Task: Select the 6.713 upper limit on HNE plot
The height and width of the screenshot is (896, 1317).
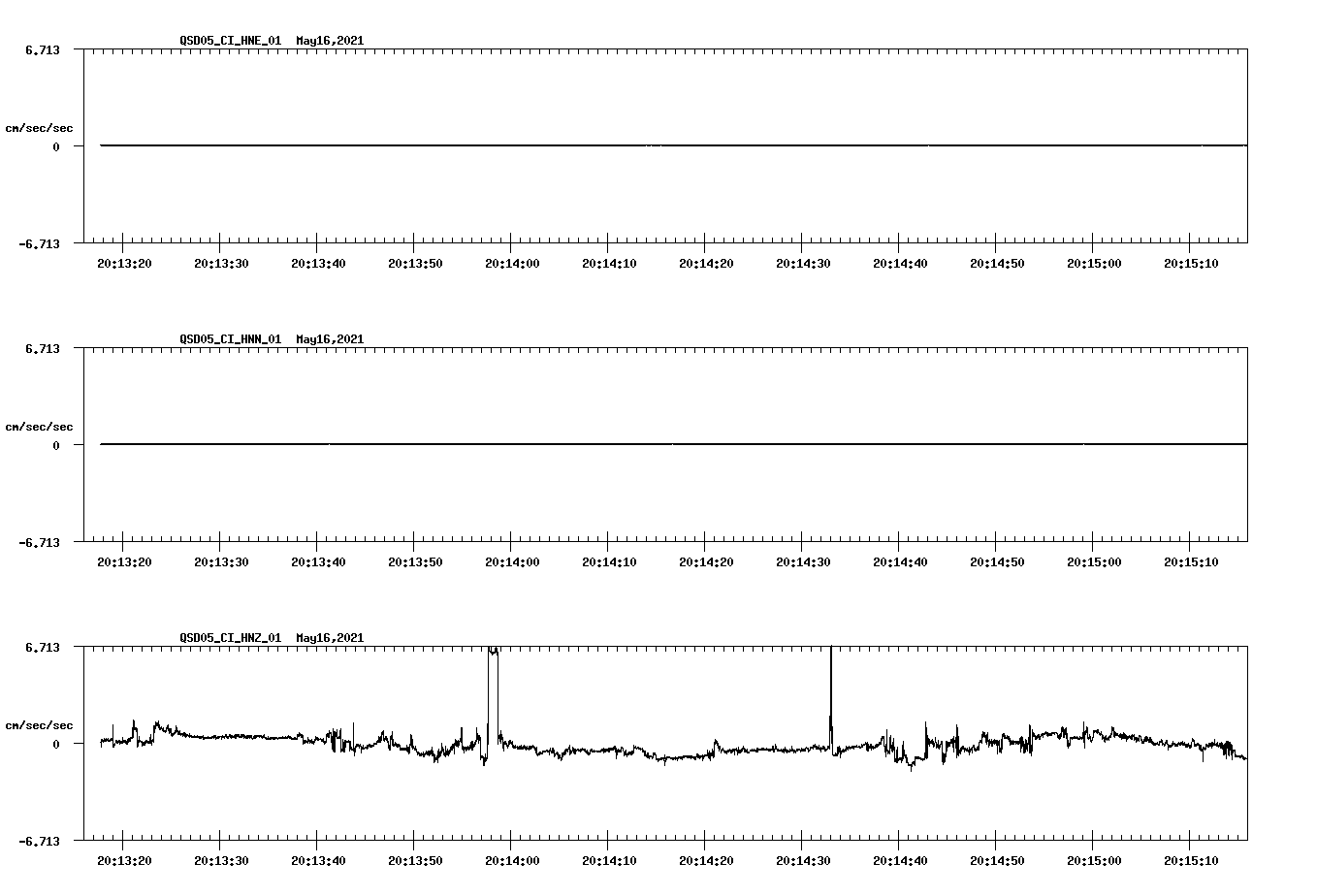Action: (43, 49)
